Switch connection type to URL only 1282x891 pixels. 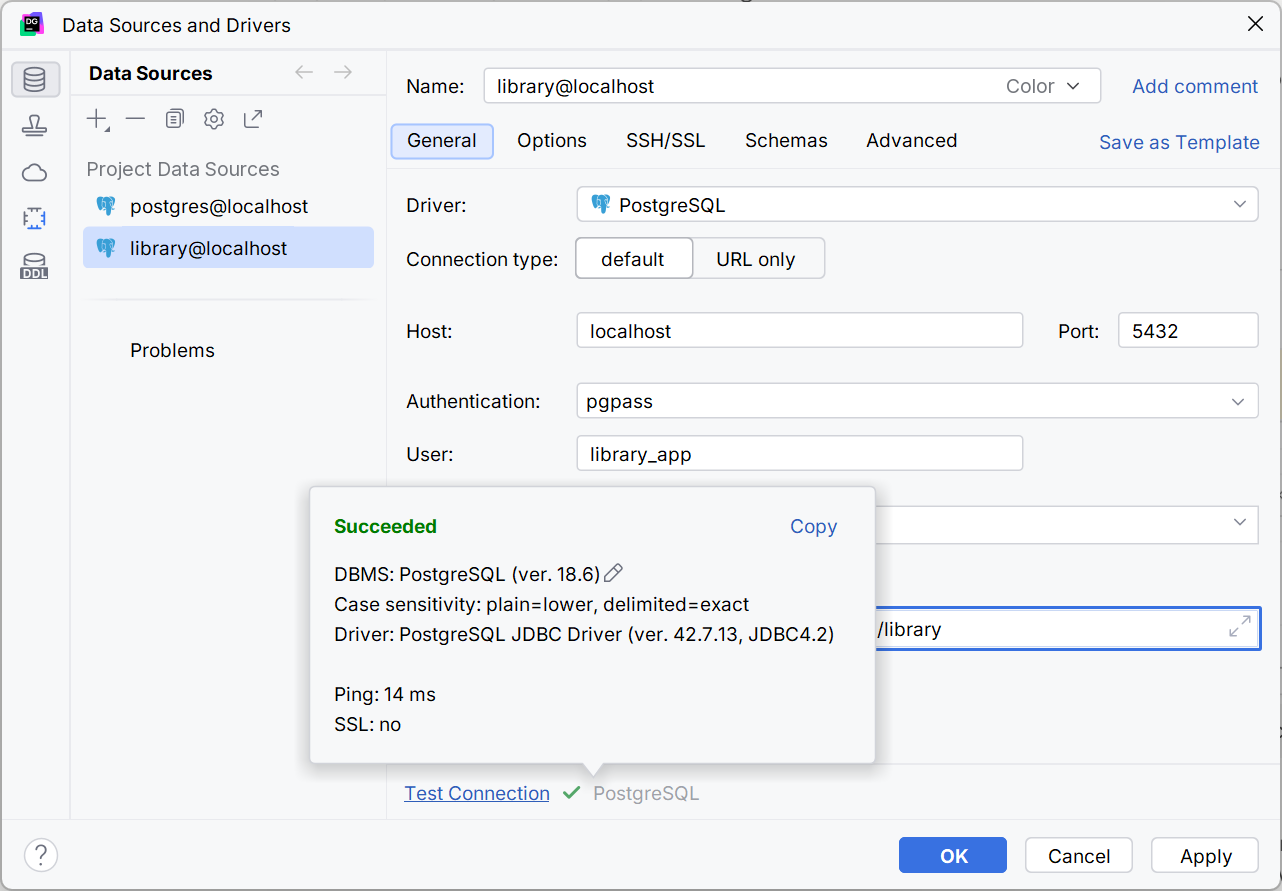[756, 259]
